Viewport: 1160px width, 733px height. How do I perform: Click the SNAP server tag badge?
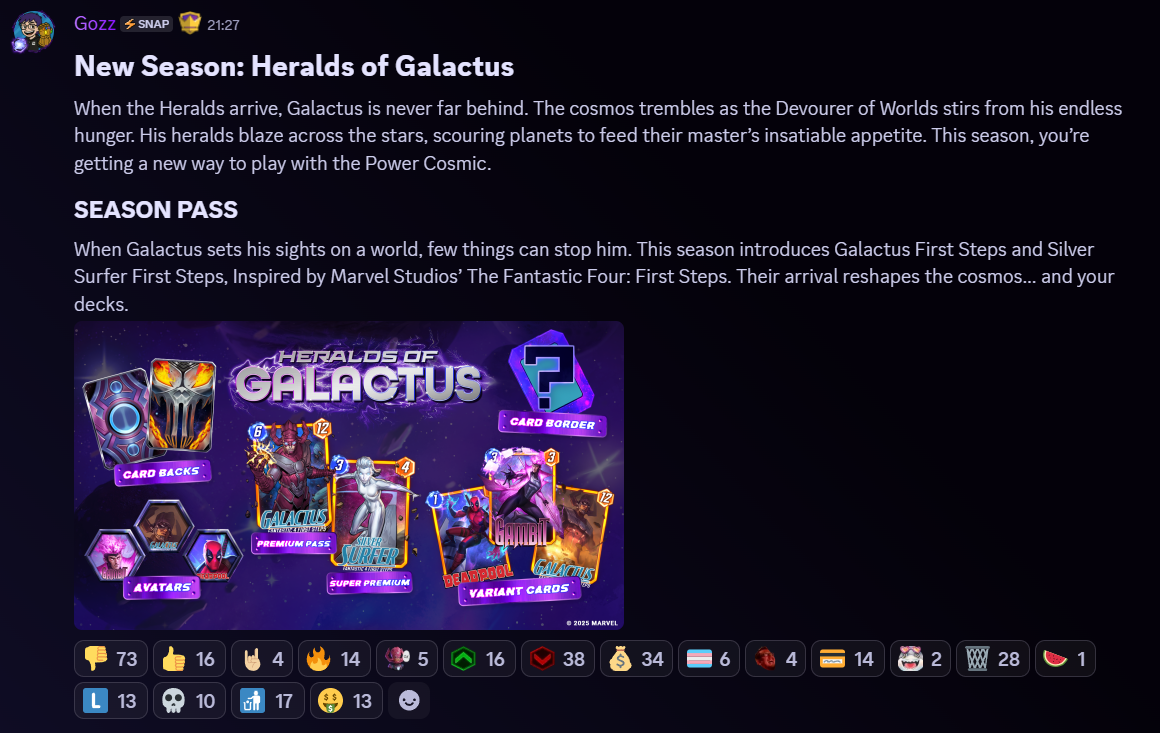click(146, 24)
